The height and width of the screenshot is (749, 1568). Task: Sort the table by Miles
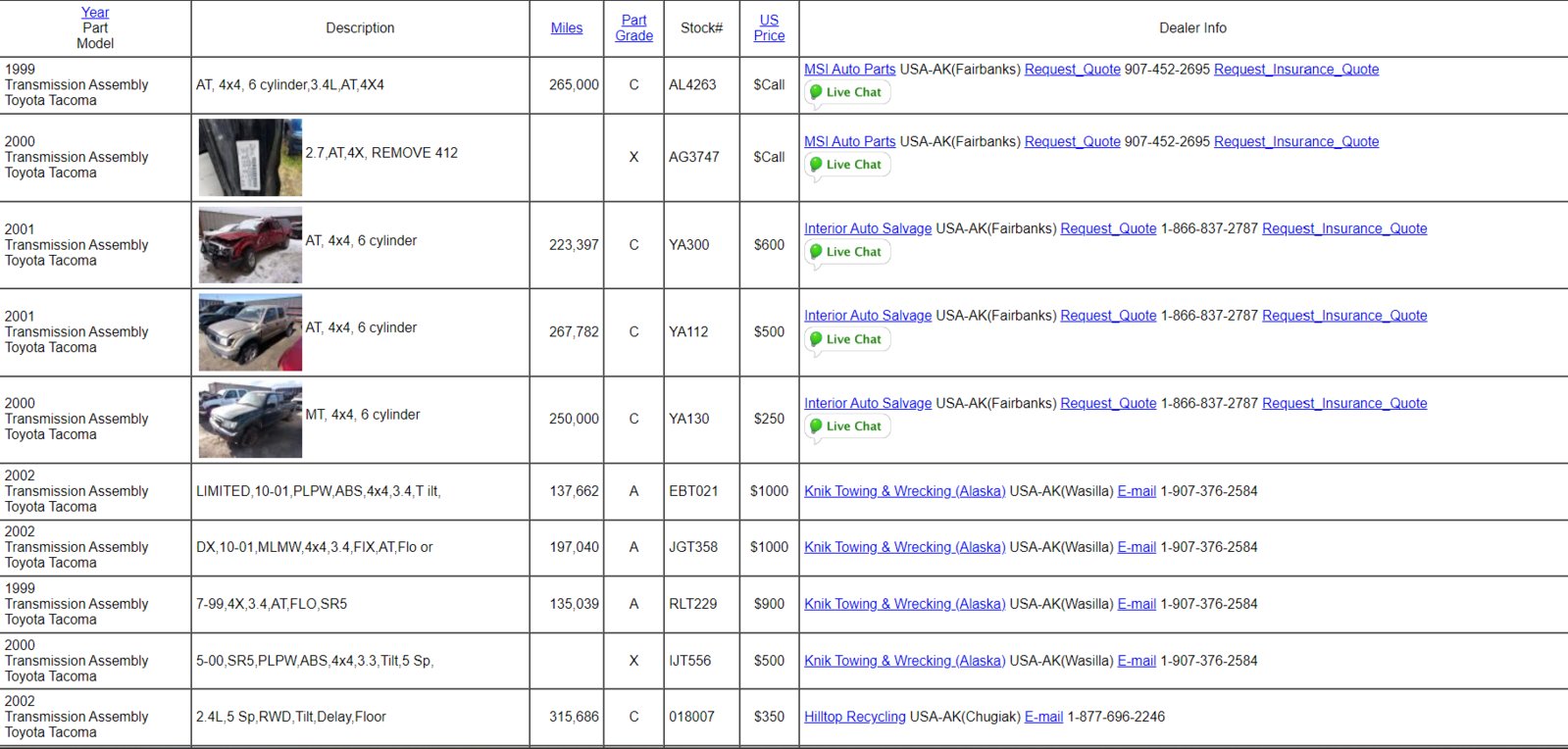pyautogui.click(x=567, y=28)
